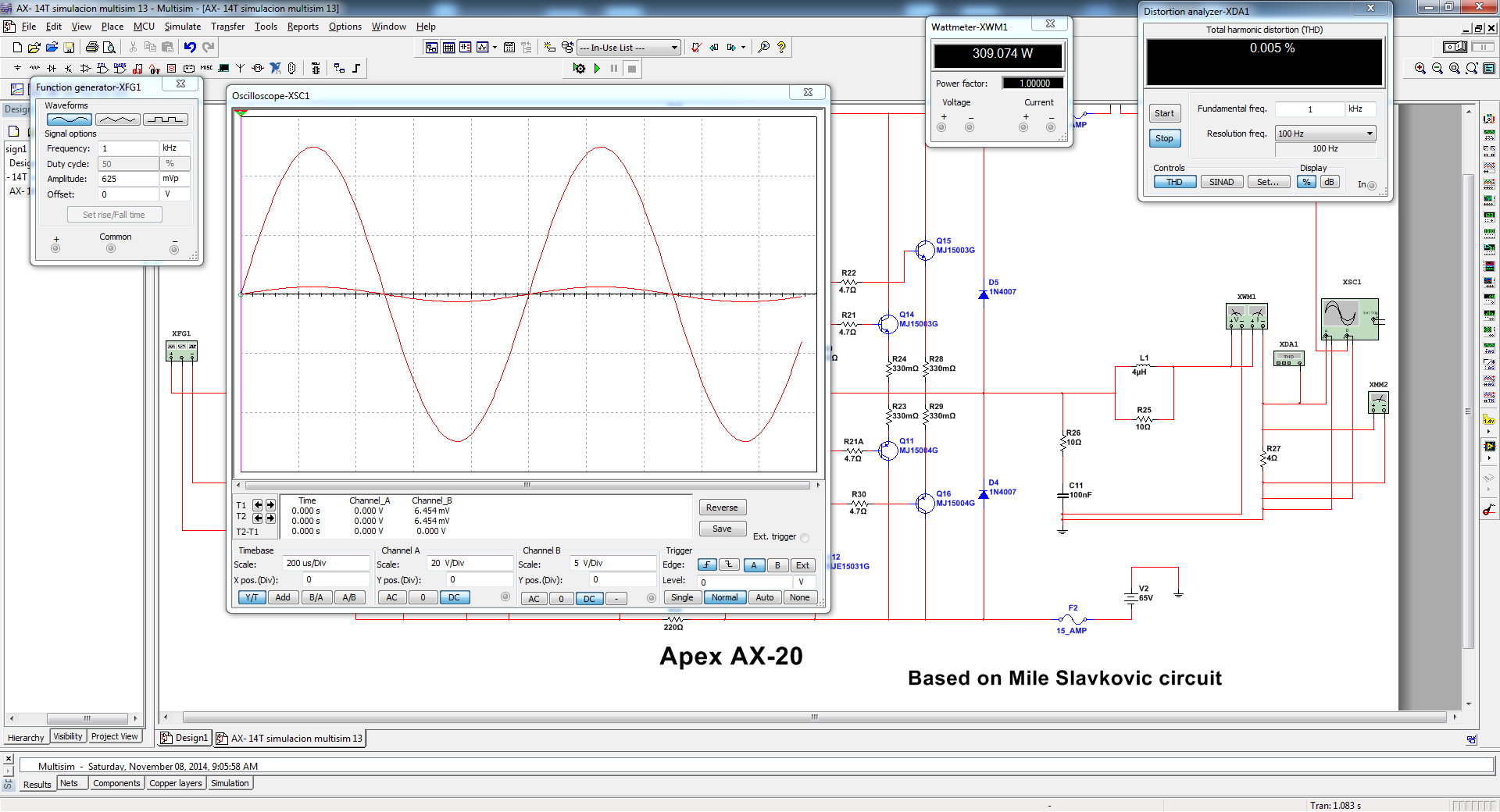Viewport: 1500px width, 812px height.
Task: Enable the Ext. trigger radio in Oscilloscope
Action: tap(805, 537)
